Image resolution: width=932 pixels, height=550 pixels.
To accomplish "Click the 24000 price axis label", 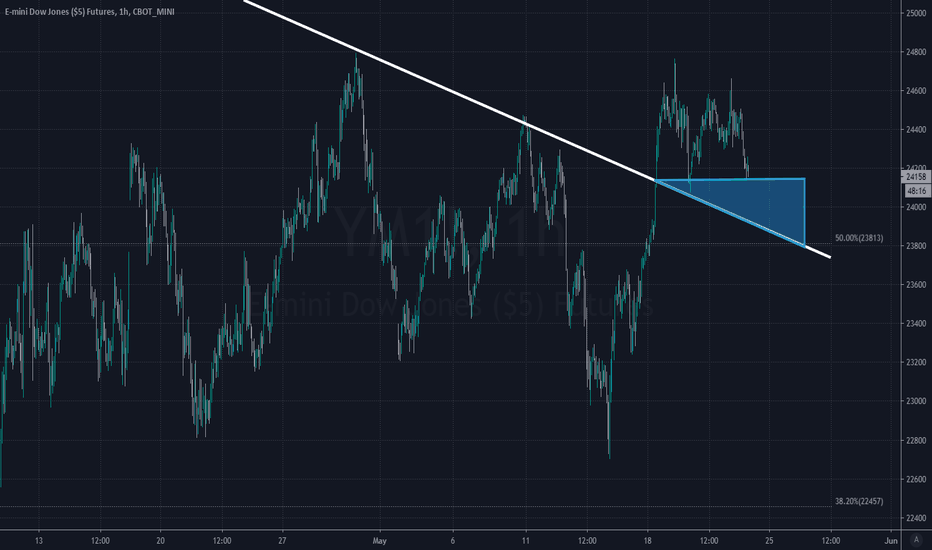I will (x=916, y=207).
